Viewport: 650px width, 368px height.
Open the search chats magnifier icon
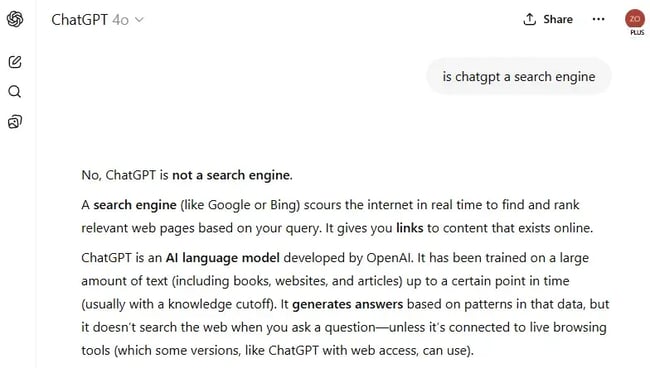point(15,92)
